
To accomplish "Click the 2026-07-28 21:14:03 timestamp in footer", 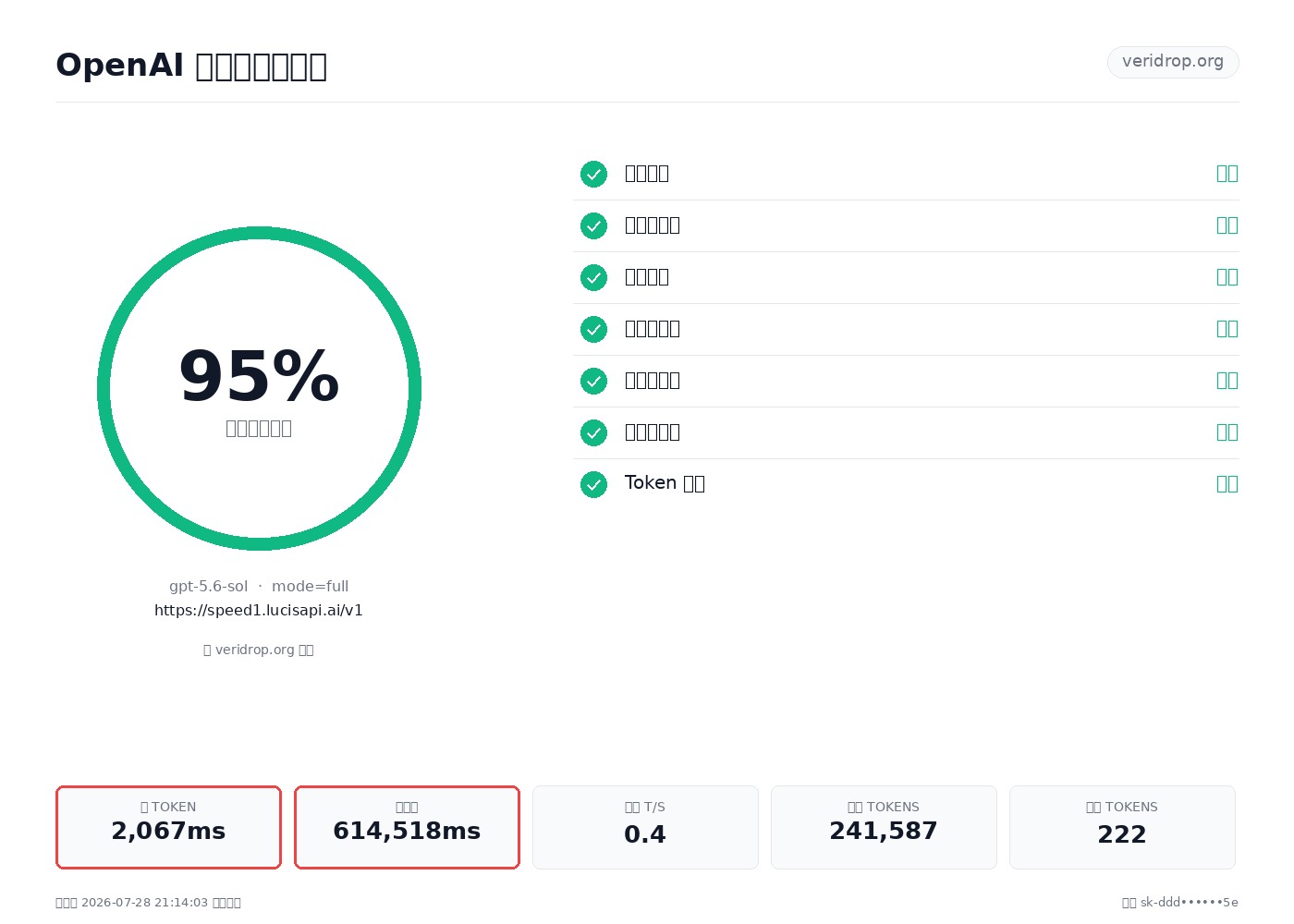I will (x=144, y=903).
